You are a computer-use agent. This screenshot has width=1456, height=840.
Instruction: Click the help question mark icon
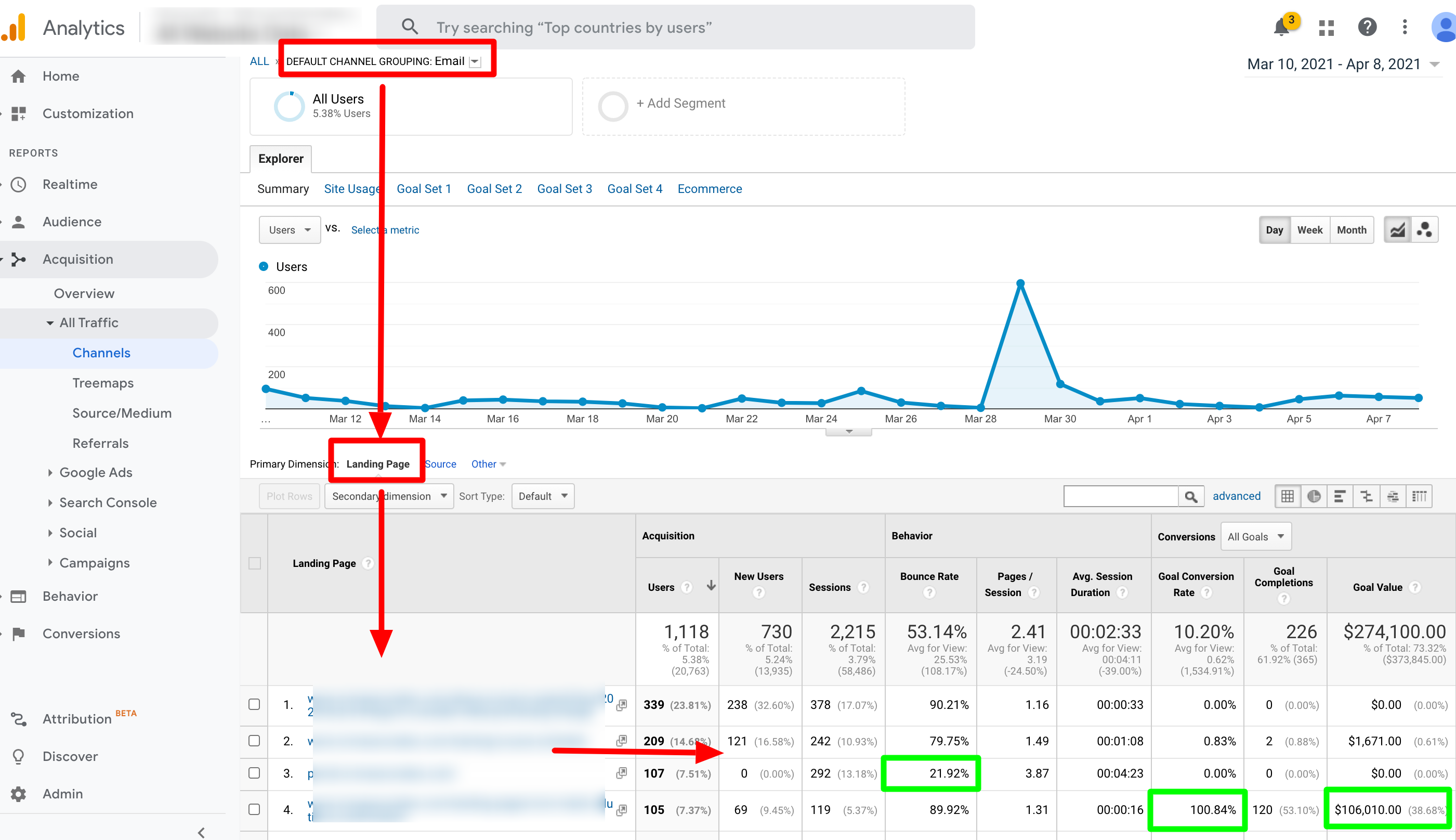coord(1367,27)
